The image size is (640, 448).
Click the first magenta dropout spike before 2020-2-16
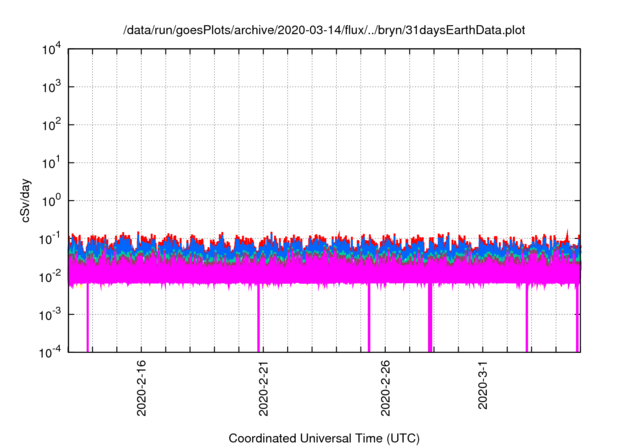pyautogui.click(x=87, y=318)
